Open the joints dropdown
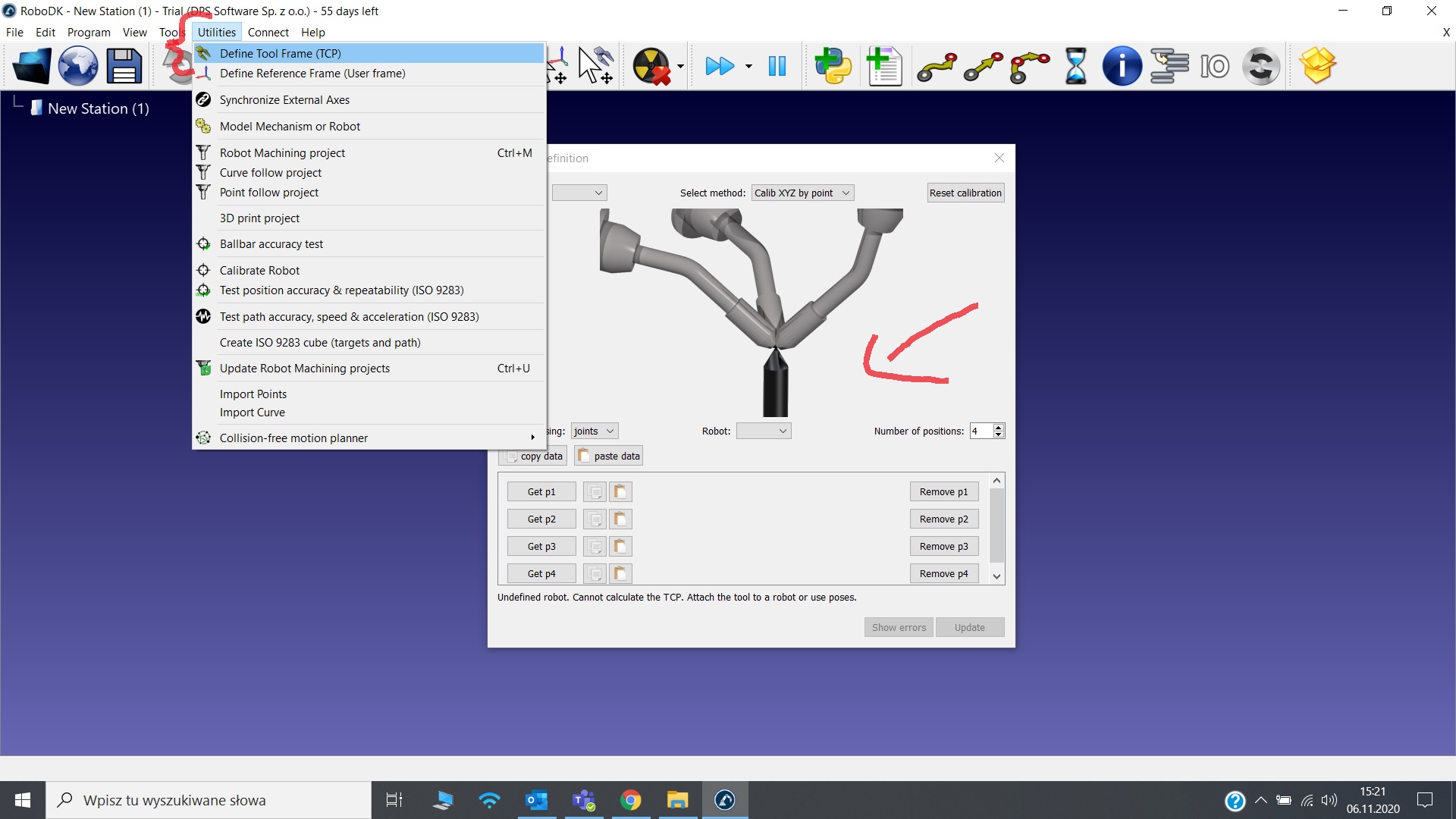 pyautogui.click(x=594, y=431)
